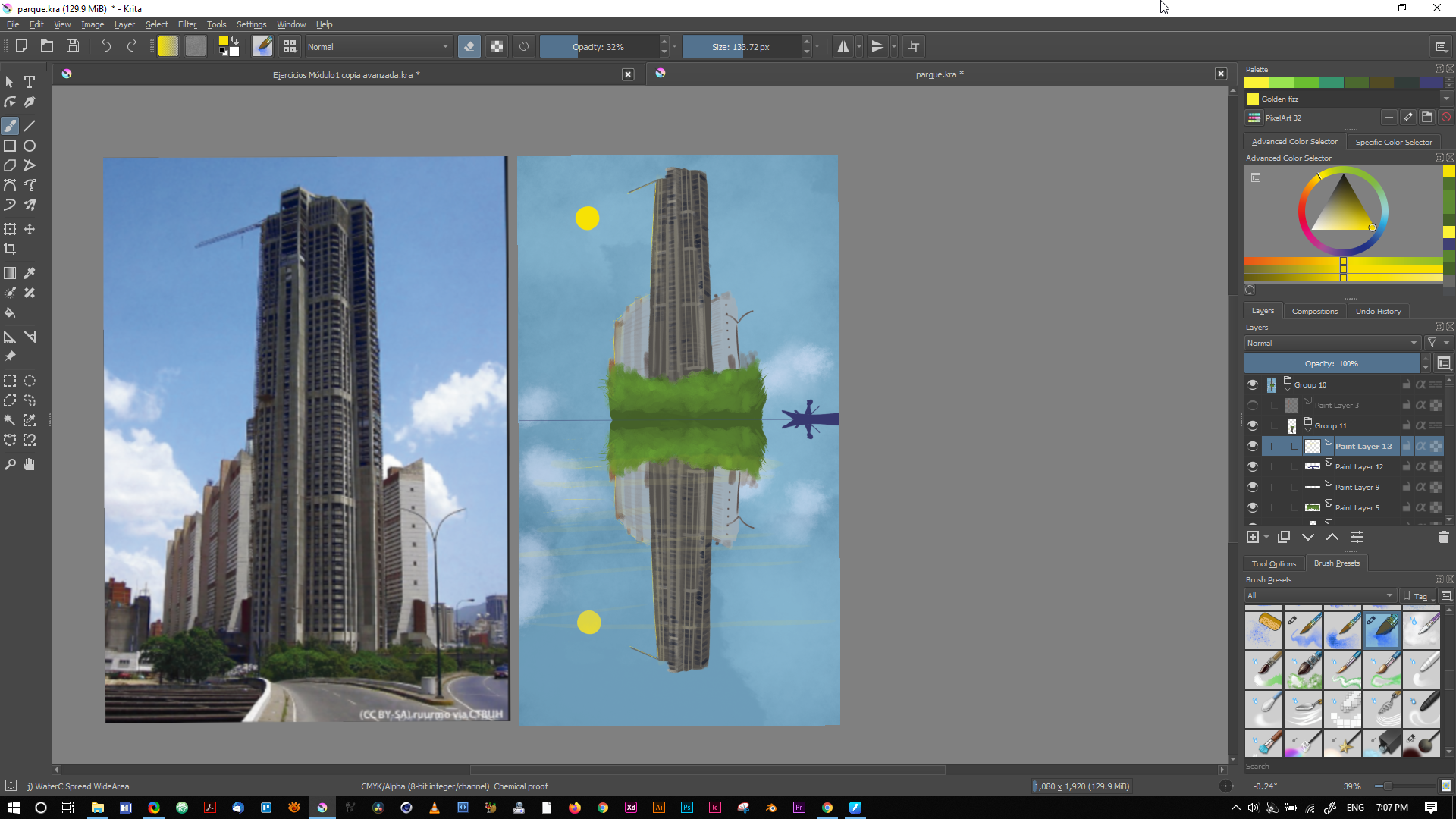Select the Gradient tool
Viewport: 1456px width, 819px height.
pyautogui.click(x=10, y=273)
